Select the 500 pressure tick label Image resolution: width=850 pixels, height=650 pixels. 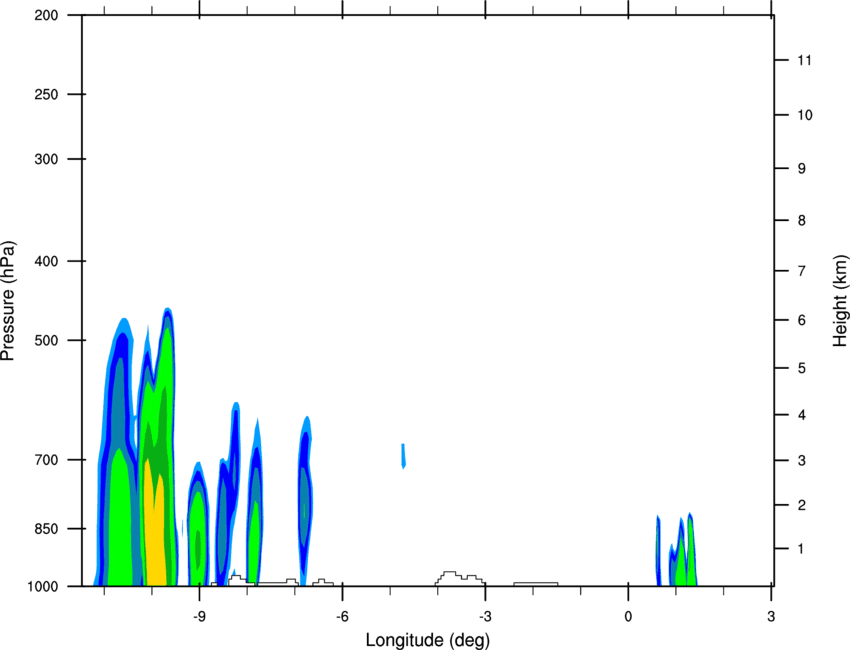click(x=46, y=340)
